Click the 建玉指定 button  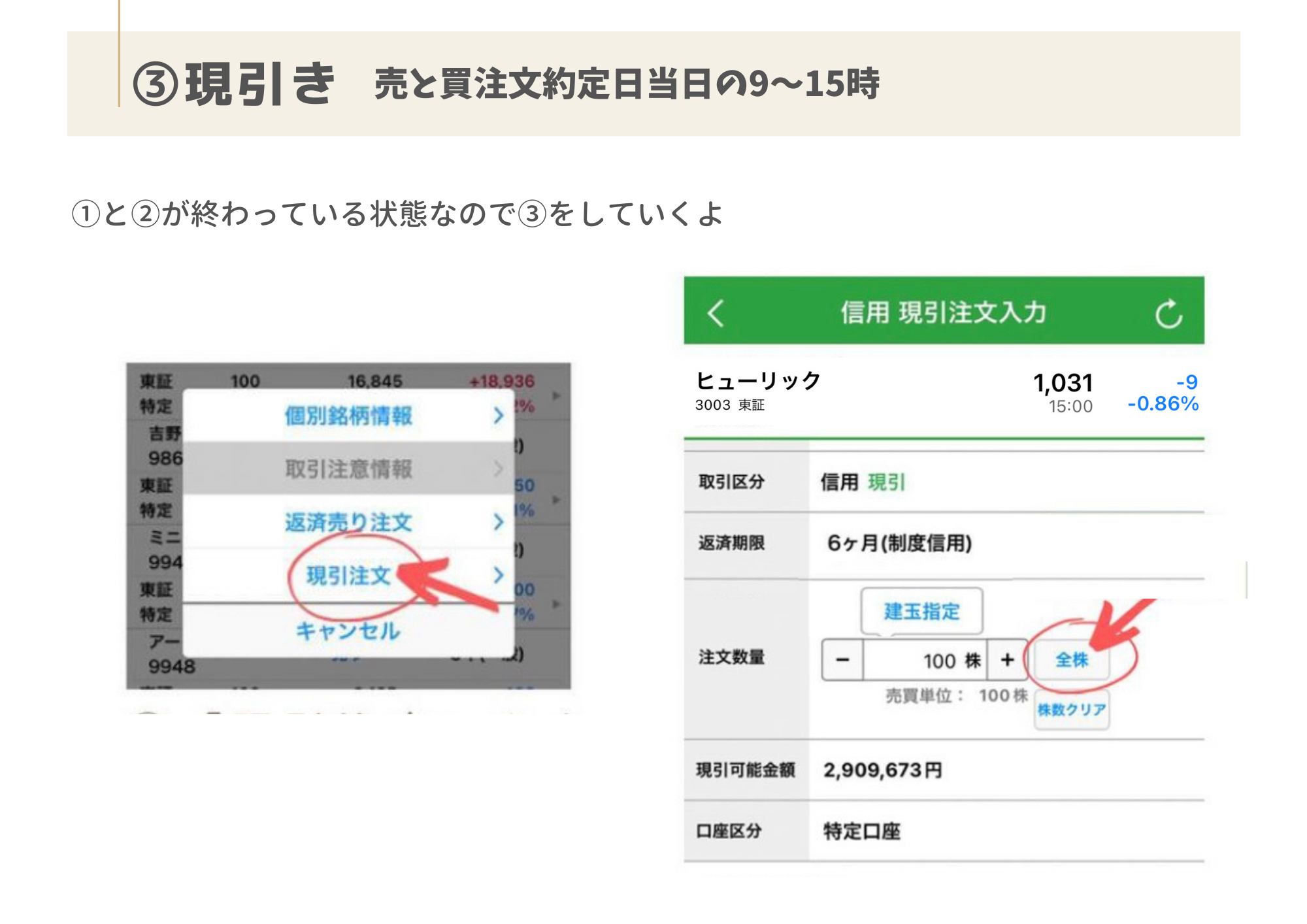tap(921, 612)
